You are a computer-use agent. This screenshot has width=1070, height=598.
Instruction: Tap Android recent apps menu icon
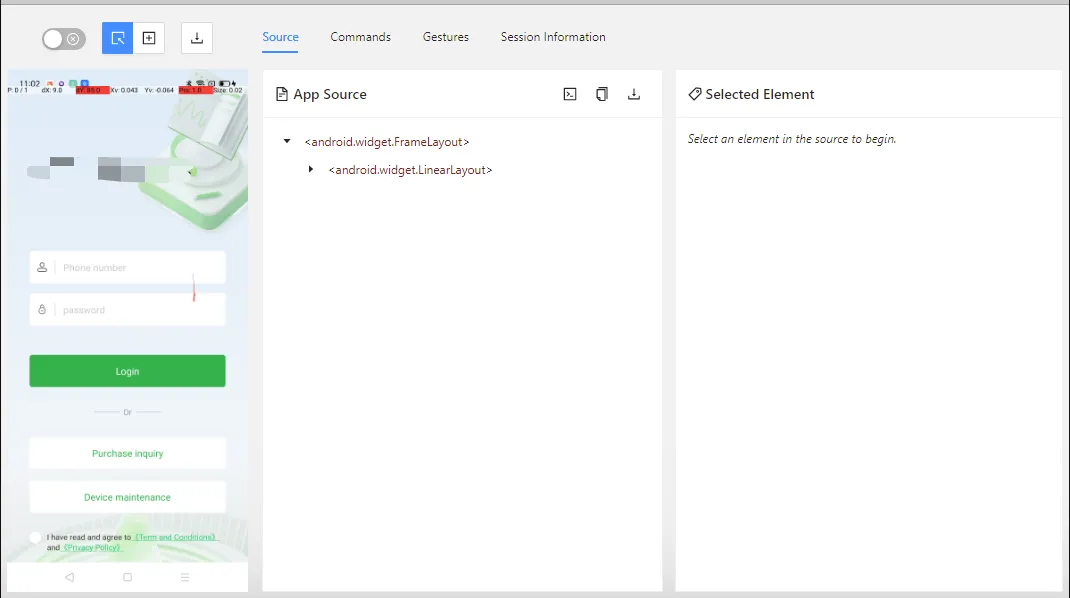[185, 577]
